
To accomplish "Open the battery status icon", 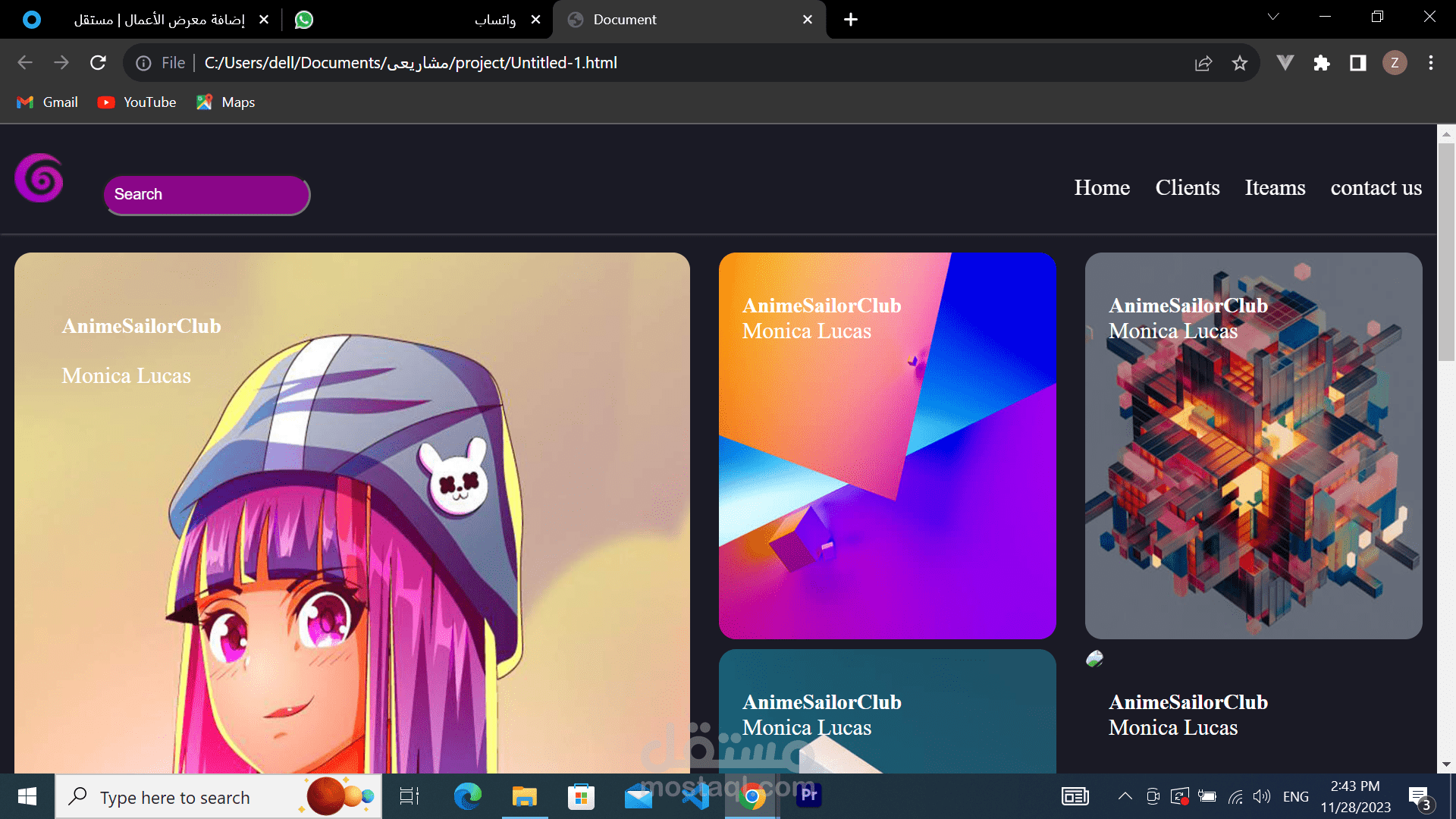I will click(1207, 796).
